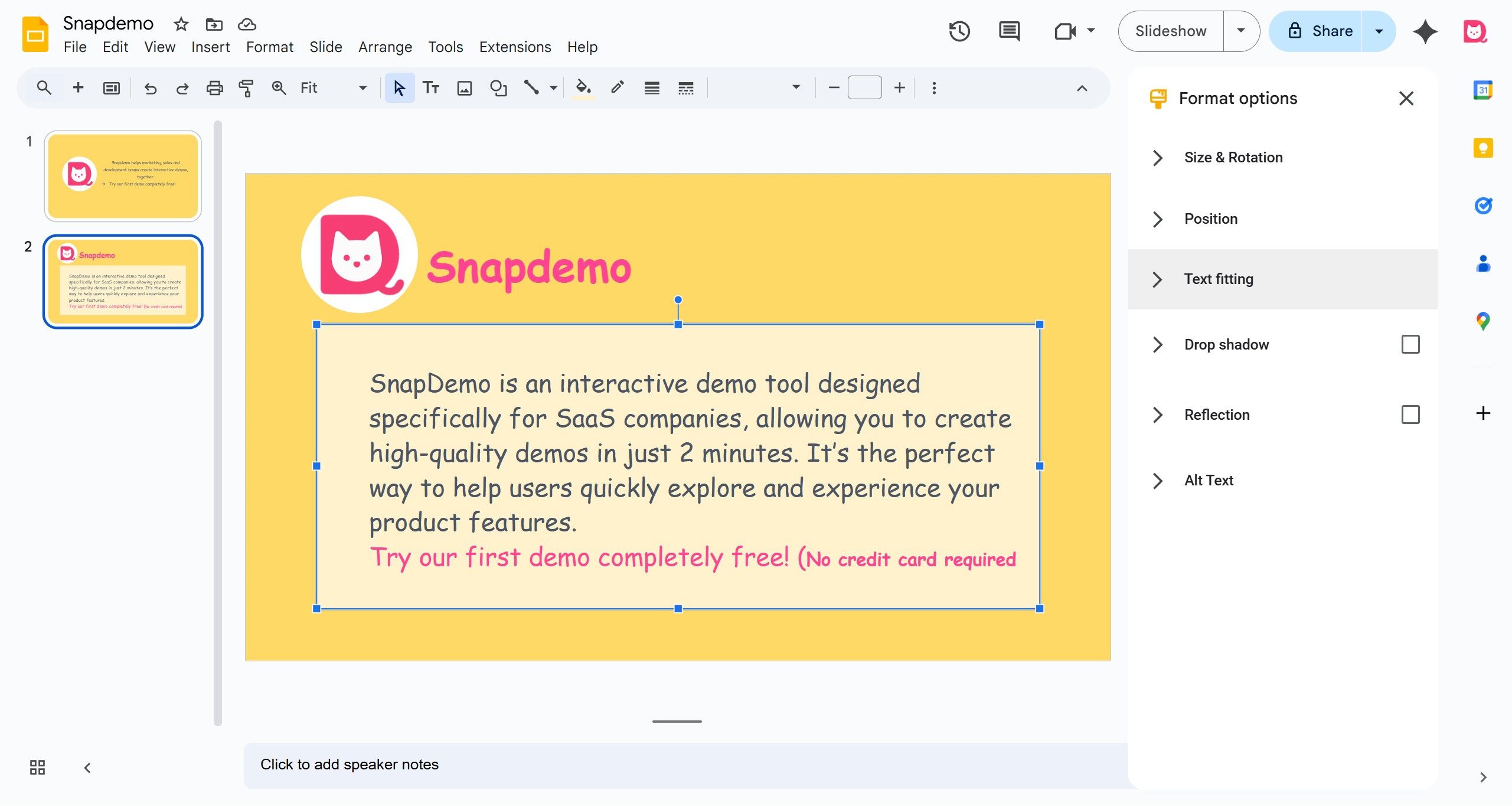Viewport: 1512px width, 806px height.
Task: Open the File menu
Action: point(75,47)
